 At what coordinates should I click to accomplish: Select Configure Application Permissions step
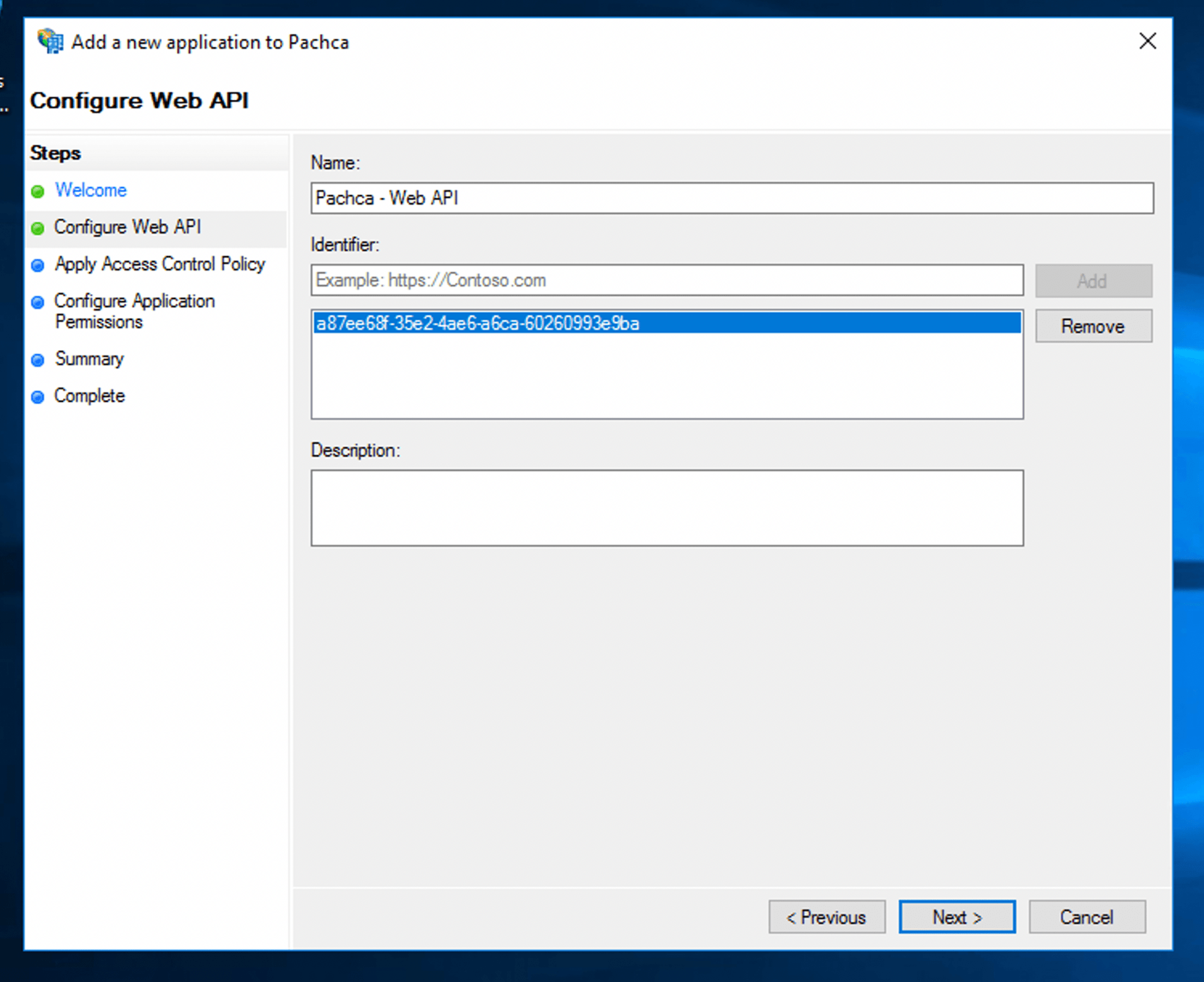point(134,311)
